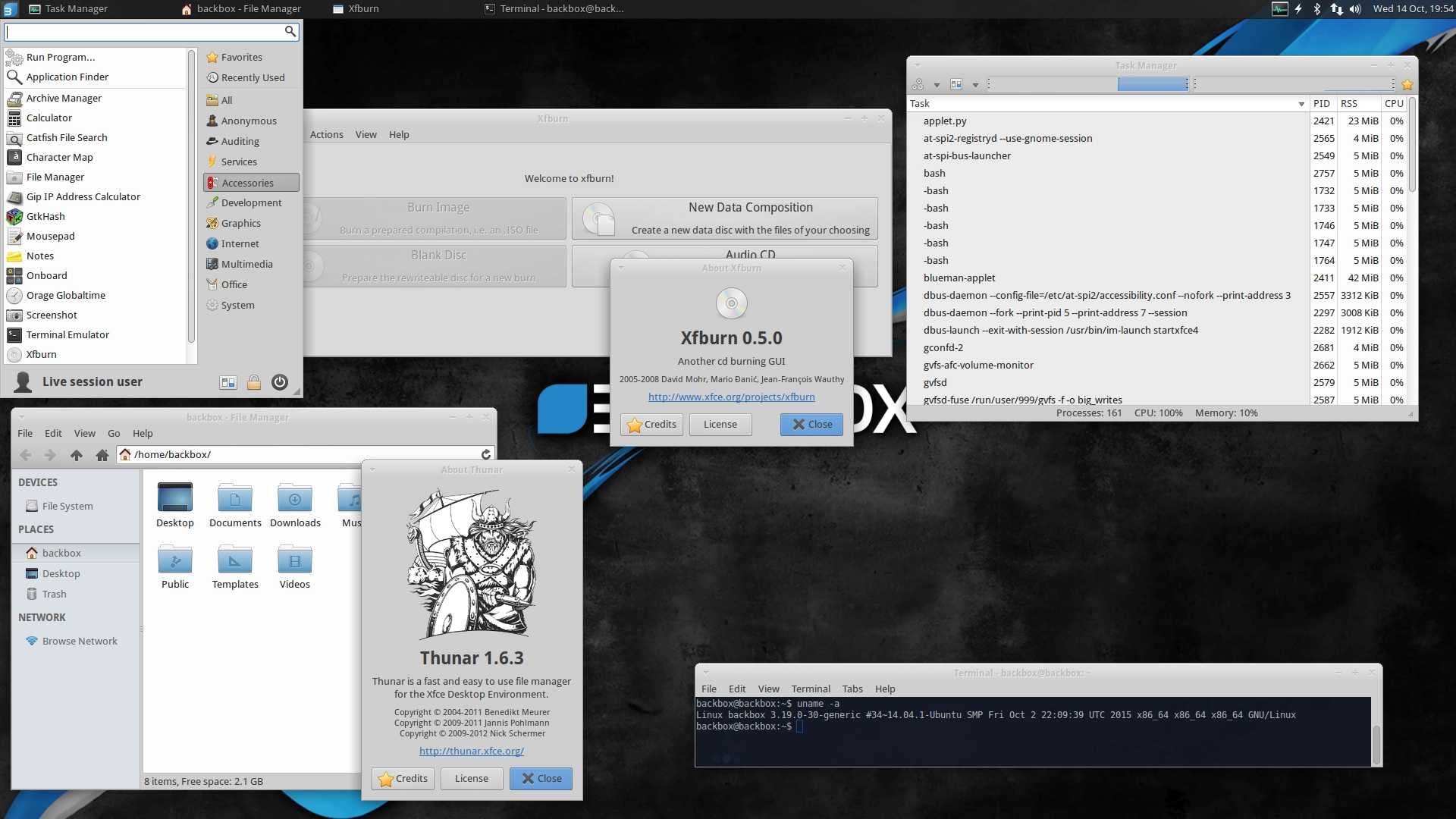Open About Thunar window menu arrow

pyautogui.click(x=372, y=469)
